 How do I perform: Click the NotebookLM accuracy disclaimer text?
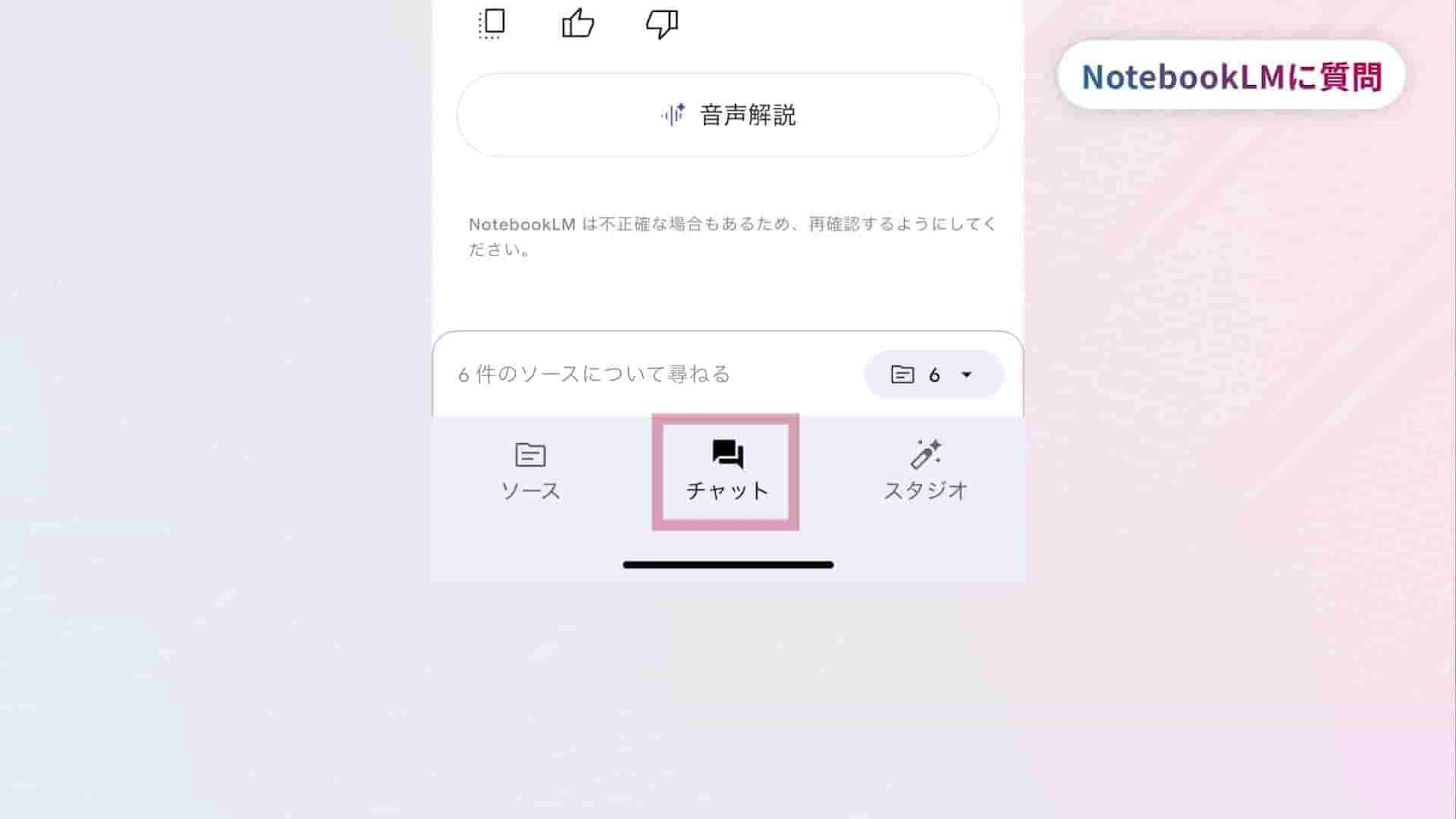[732, 236]
